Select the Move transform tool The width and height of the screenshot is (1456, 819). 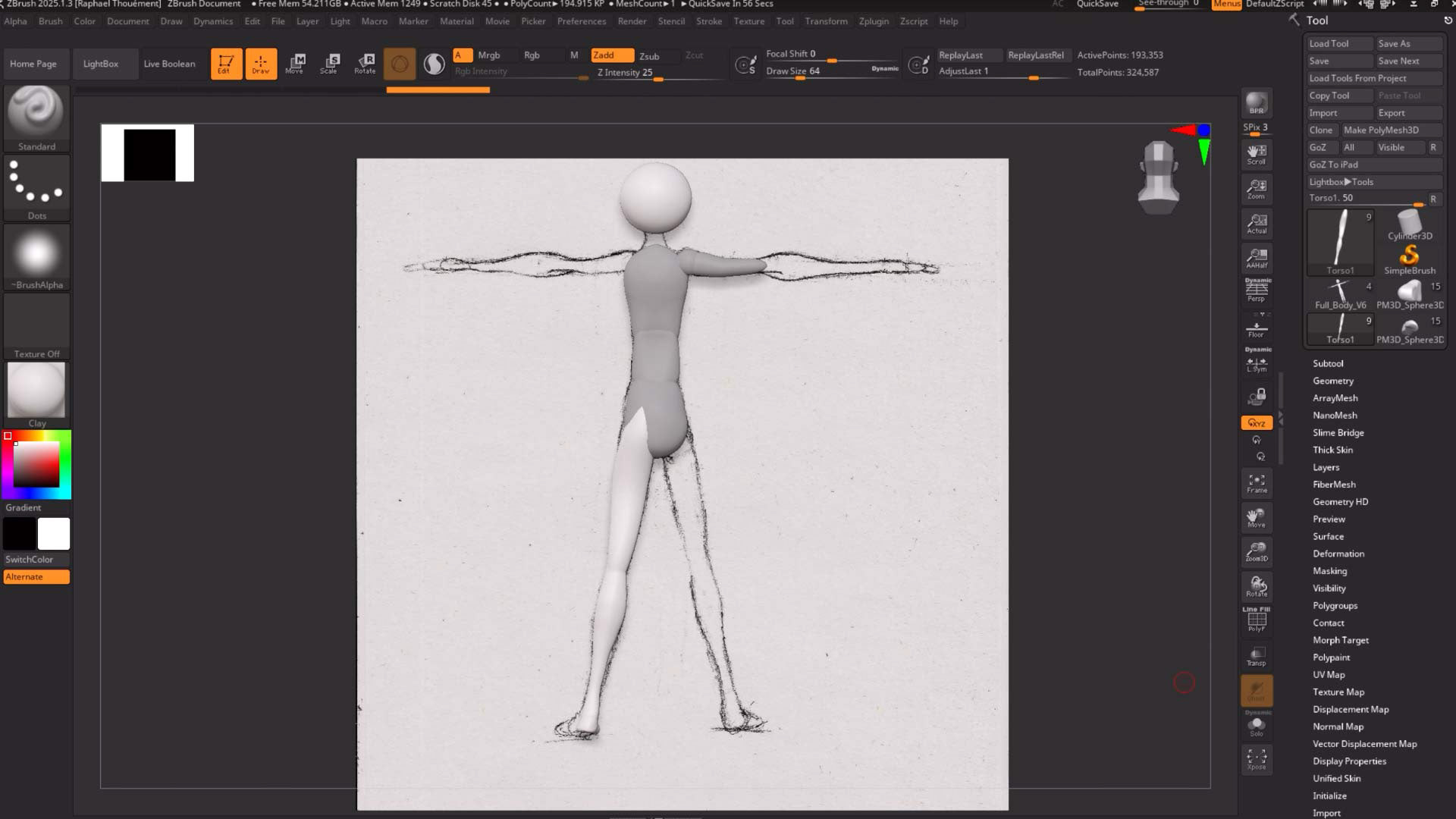(294, 63)
